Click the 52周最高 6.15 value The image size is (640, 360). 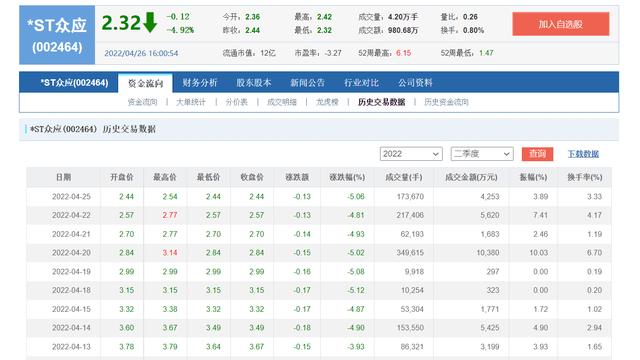(x=403, y=53)
